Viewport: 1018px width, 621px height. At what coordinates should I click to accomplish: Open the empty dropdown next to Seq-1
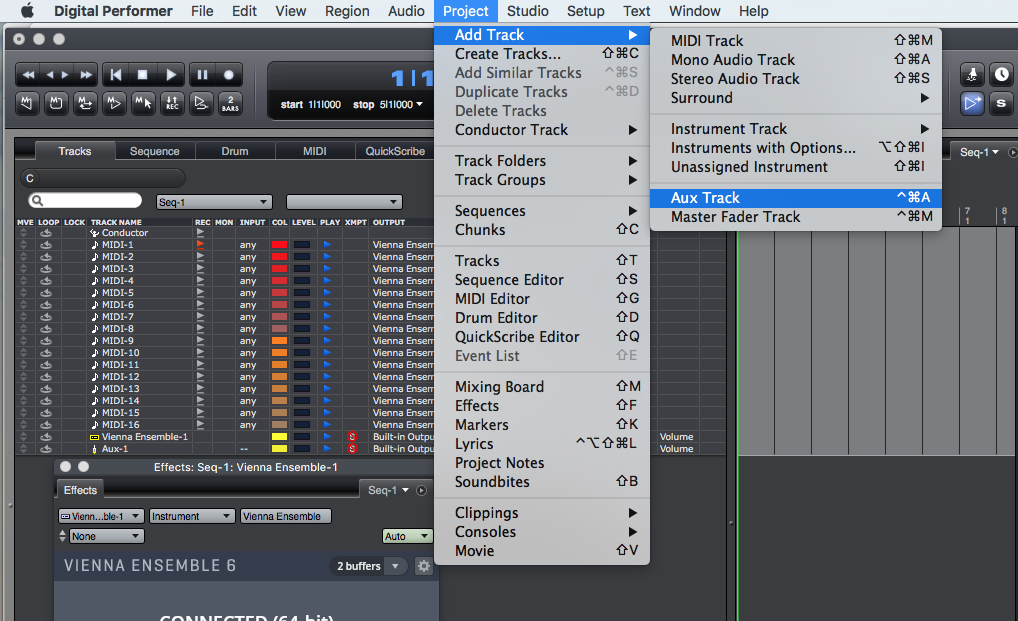coord(344,202)
